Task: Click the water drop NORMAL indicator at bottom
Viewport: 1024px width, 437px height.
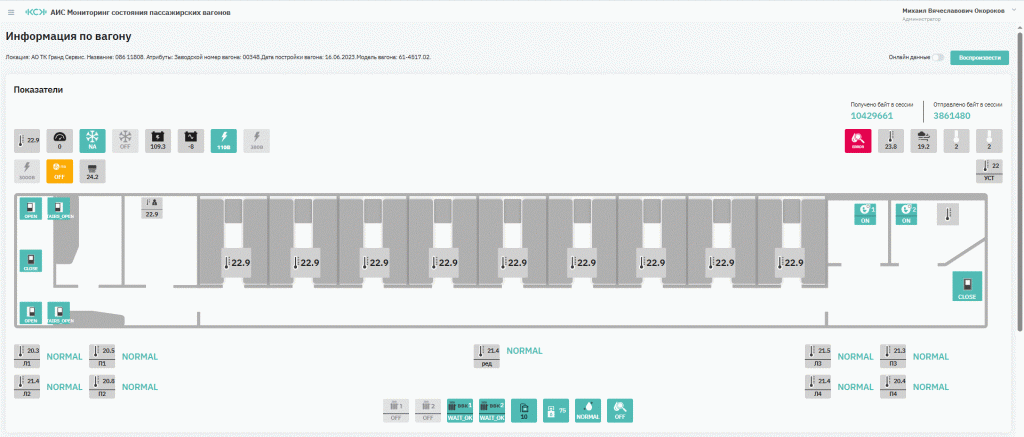Action: click(x=587, y=410)
